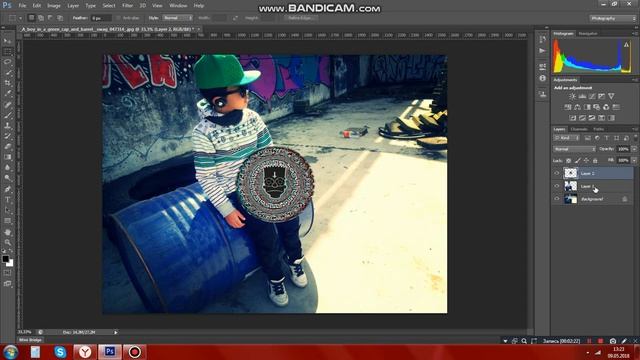Viewport: 640px width, 360px height.
Task: Add a Brightness/Contrast adjustment
Action: coord(572,96)
